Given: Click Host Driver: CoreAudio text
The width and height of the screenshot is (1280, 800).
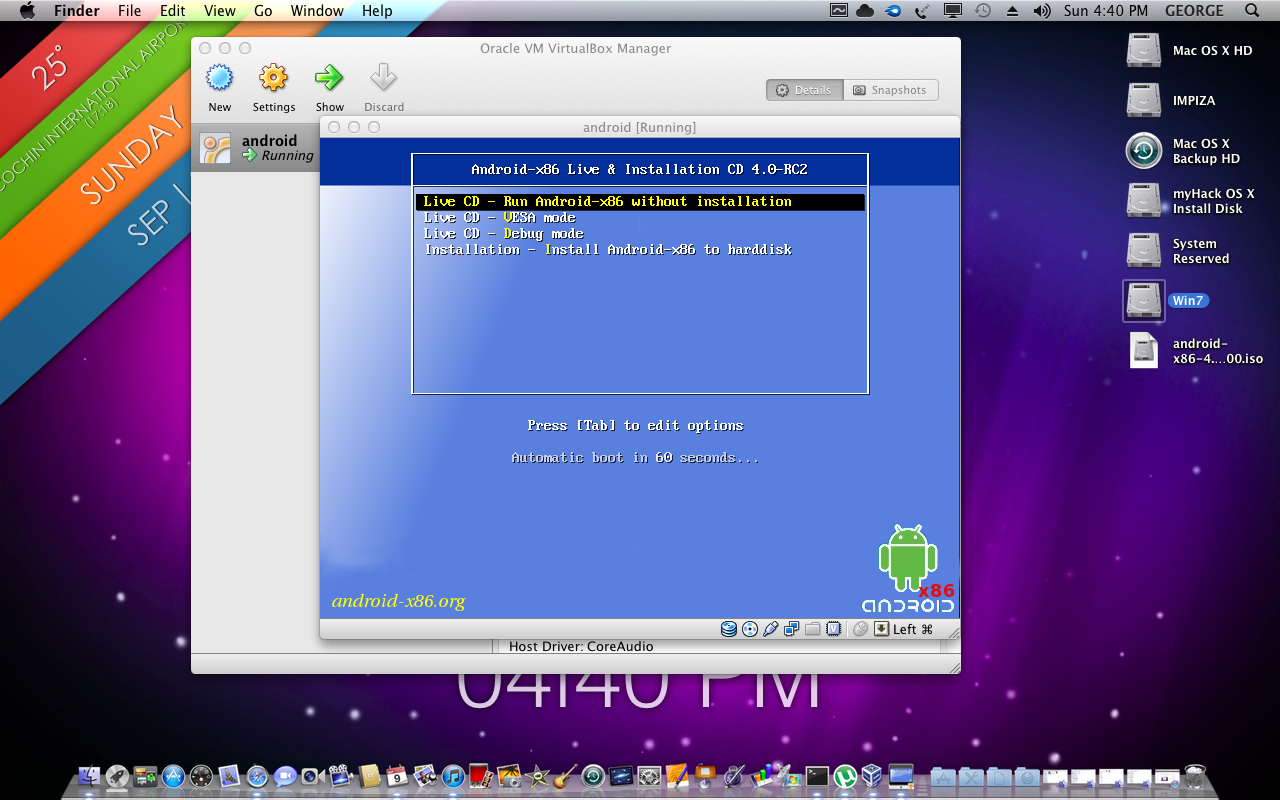Looking at the screenshot, I should coord(581,646).
